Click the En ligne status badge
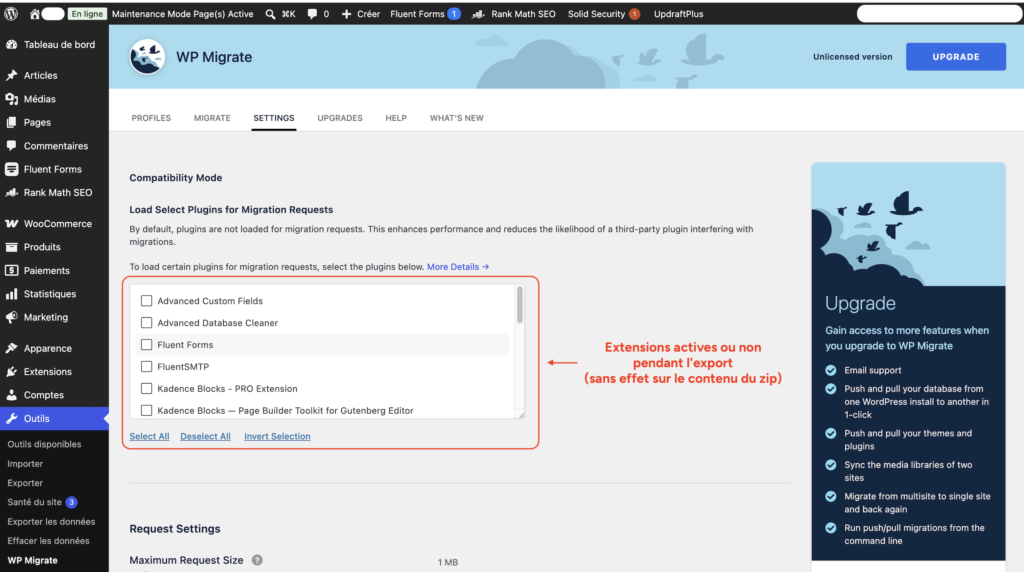 click(87, 14)
